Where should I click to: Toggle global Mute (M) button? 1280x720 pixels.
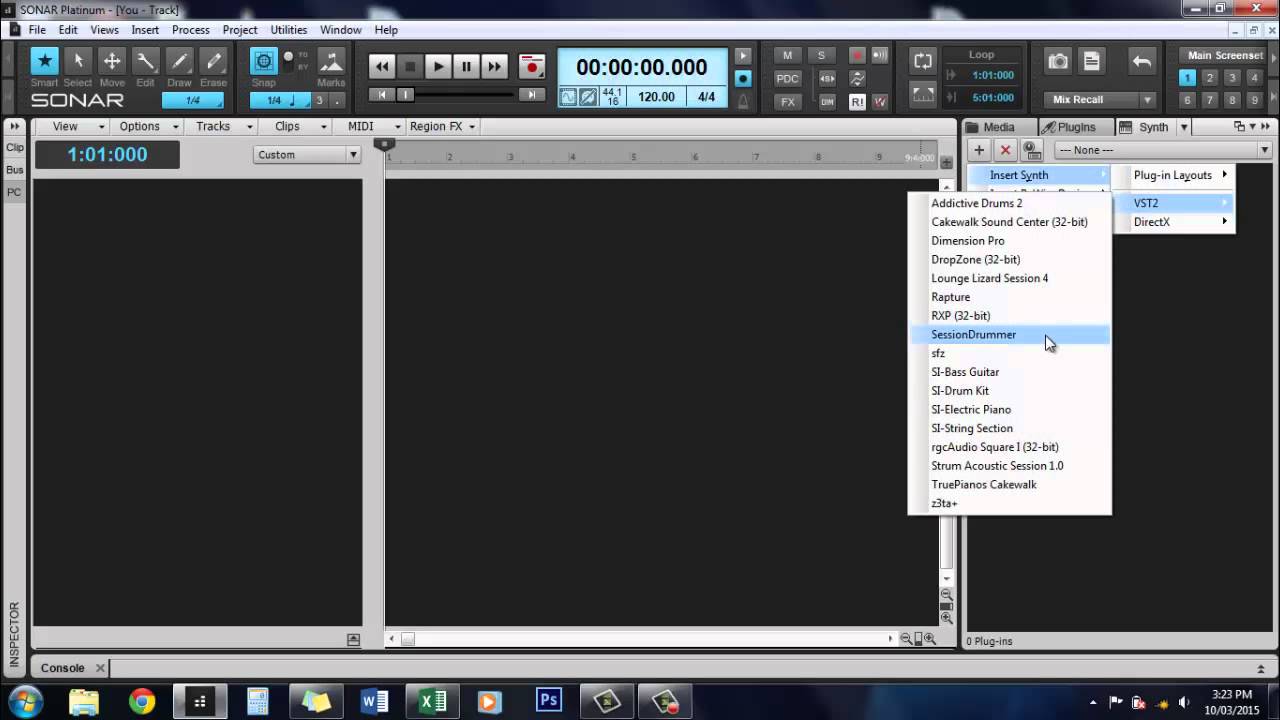pos(788,55)
